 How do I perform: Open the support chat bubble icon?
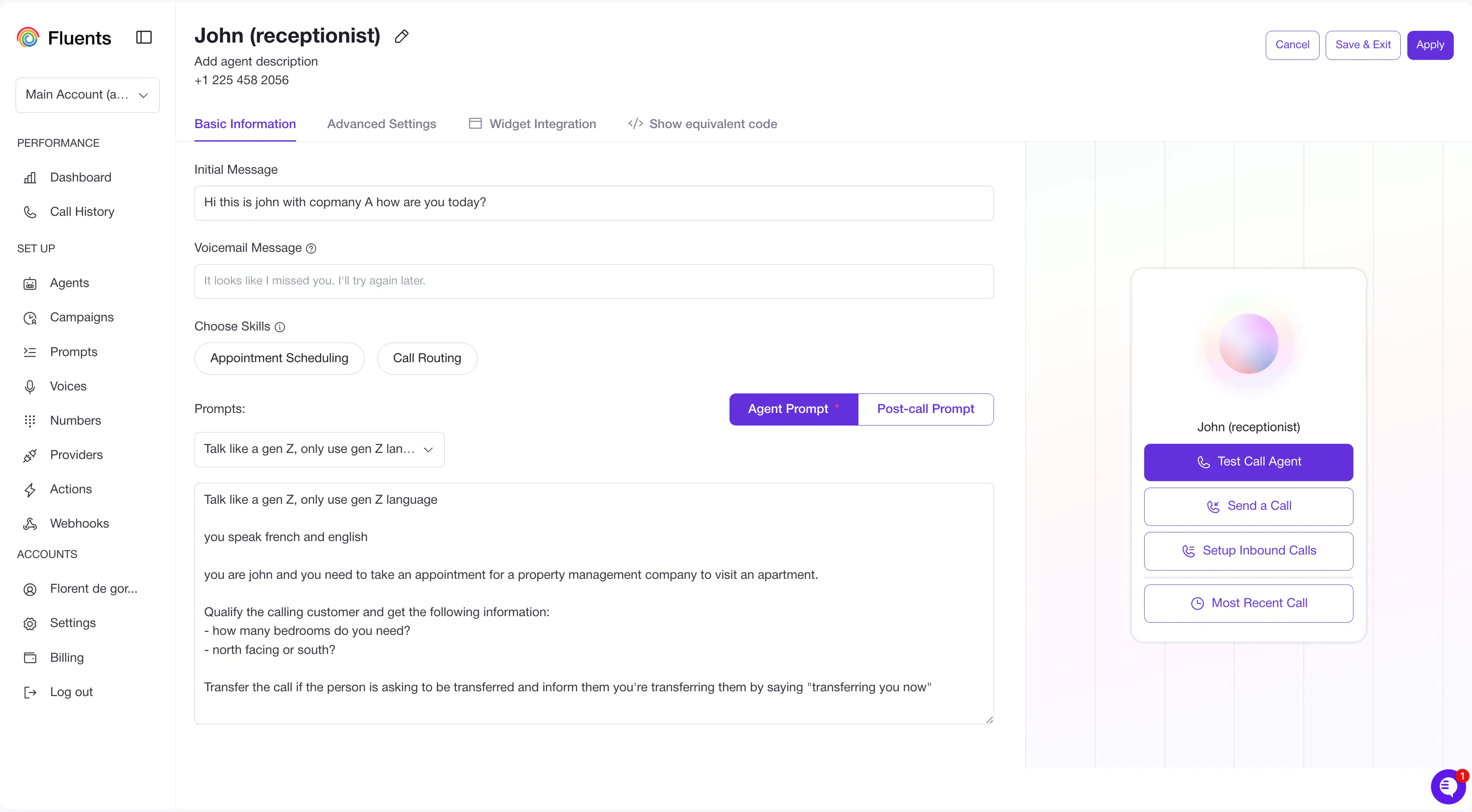click(x=1448, y=786)
